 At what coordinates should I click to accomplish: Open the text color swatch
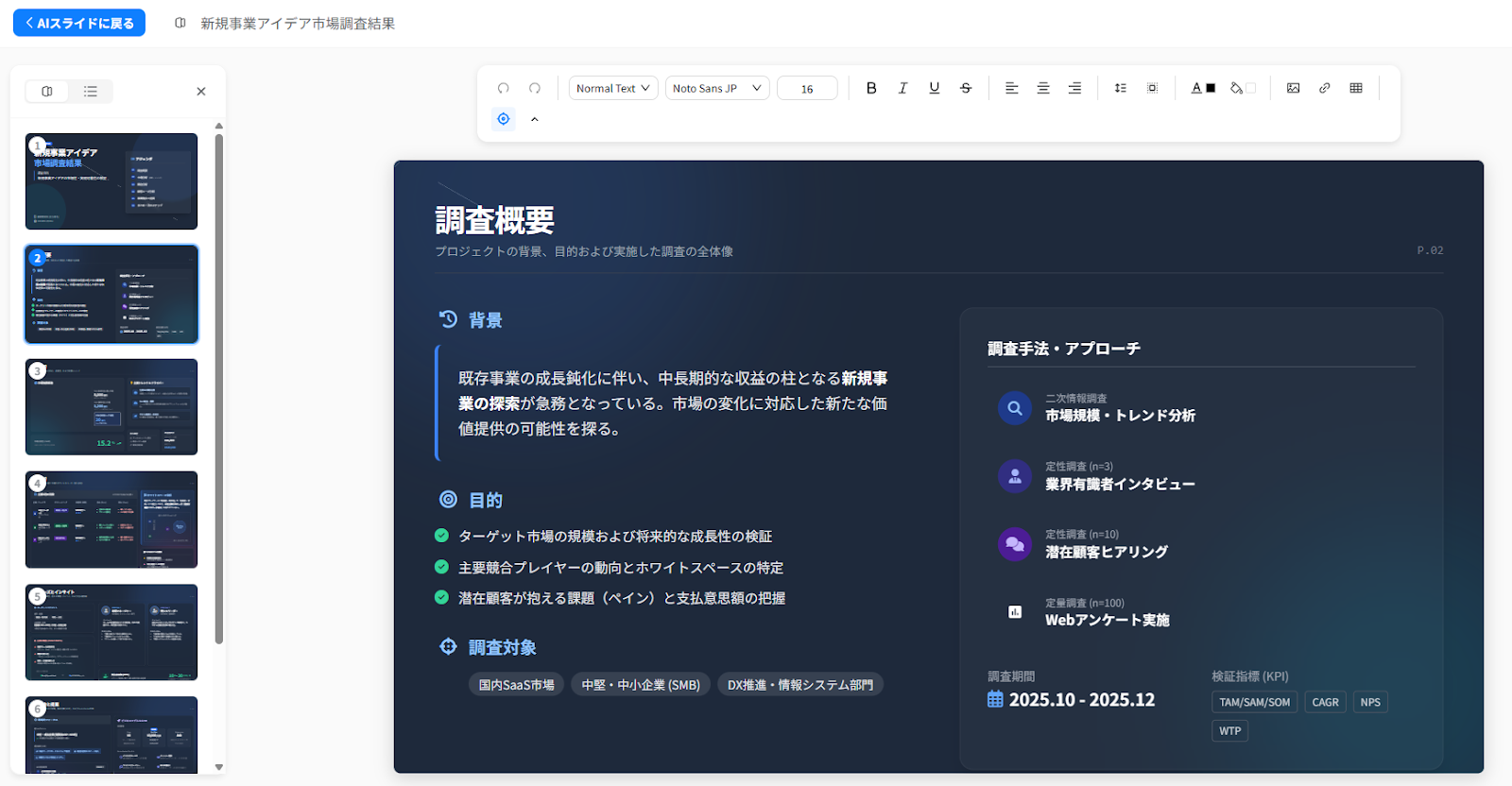(1203, 88)
